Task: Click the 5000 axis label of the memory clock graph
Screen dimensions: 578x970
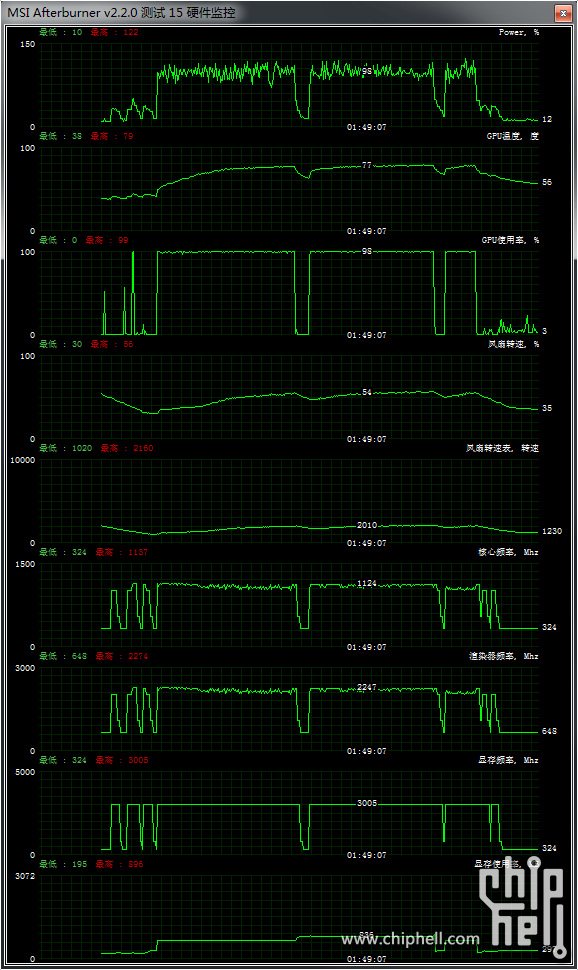Action: tap(25, 771)
